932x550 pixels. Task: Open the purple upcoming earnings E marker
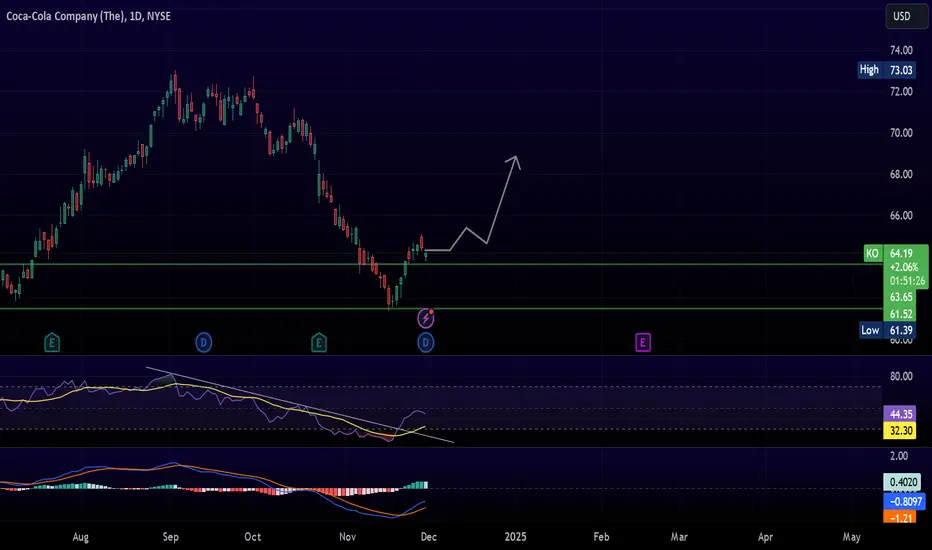click(x=643, y=342)
